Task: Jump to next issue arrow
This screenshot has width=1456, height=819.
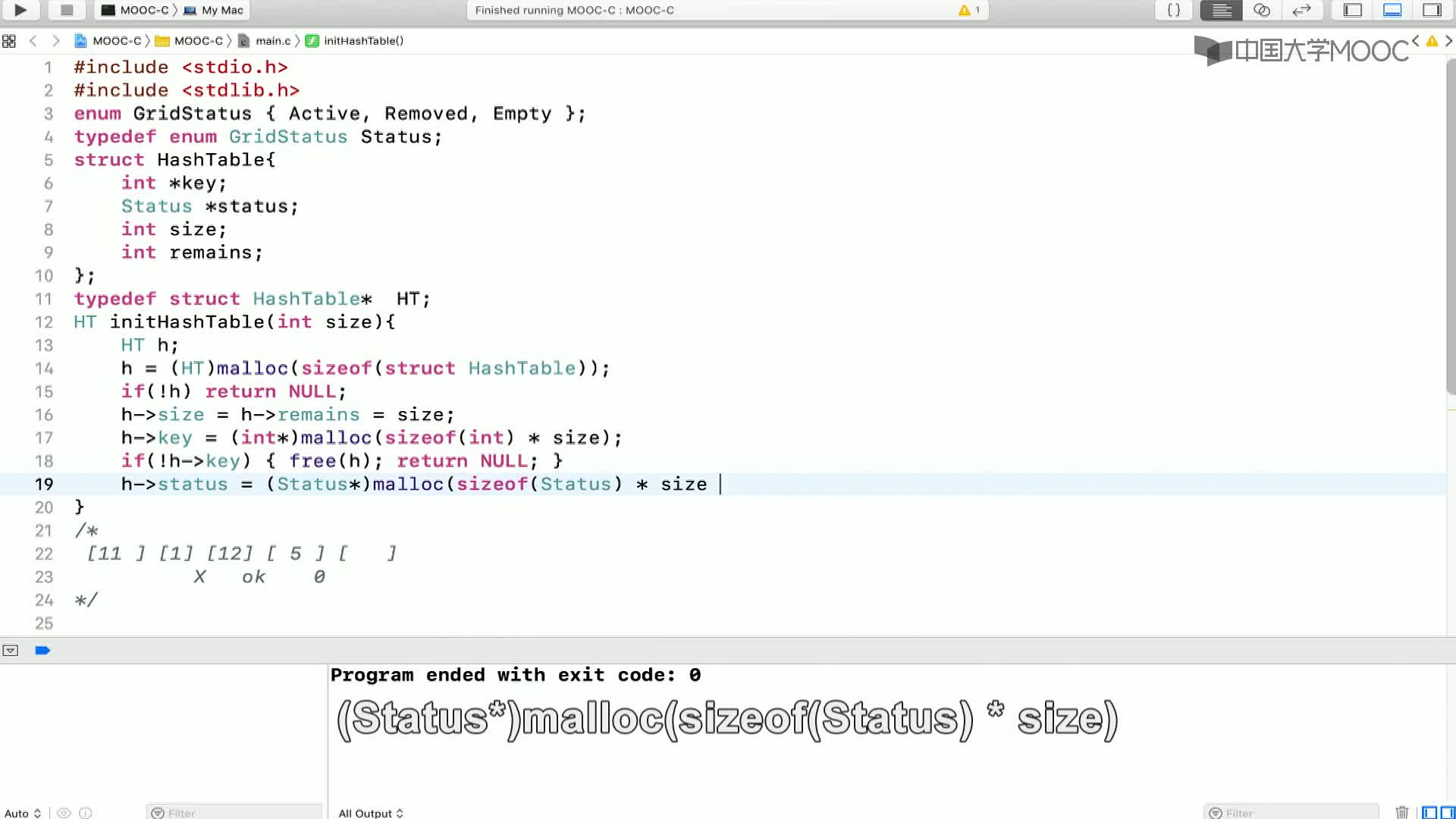Action: pyautogui.click(x=1448, y=41)
